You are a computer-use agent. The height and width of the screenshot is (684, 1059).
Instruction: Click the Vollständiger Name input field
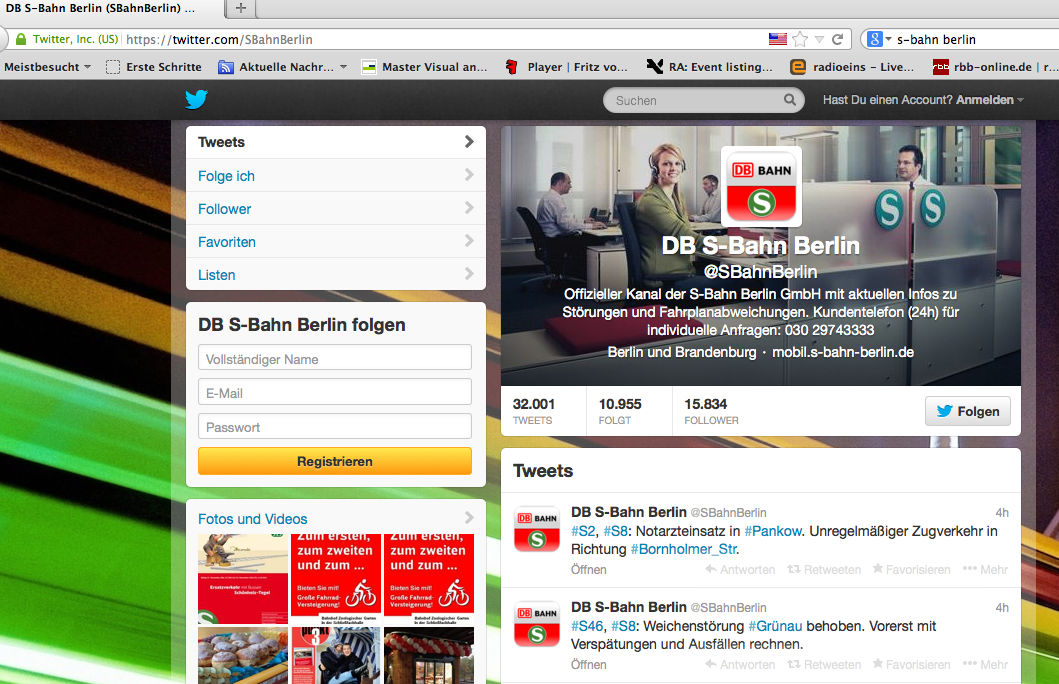click(x=335, y=358)
